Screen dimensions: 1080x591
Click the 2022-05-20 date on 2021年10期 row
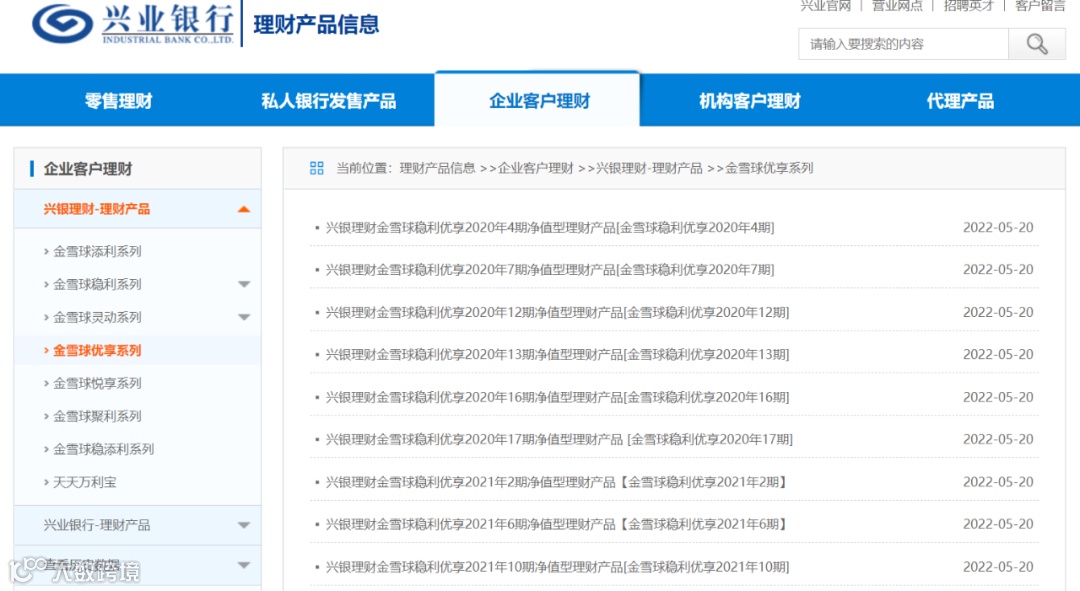tap(998, 566)
